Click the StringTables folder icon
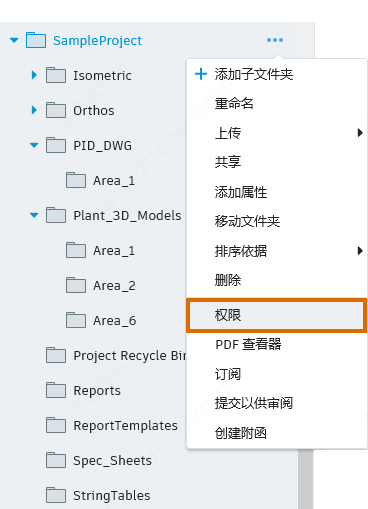This screenshot has height=509, width=368. click(x=56, y=495)
